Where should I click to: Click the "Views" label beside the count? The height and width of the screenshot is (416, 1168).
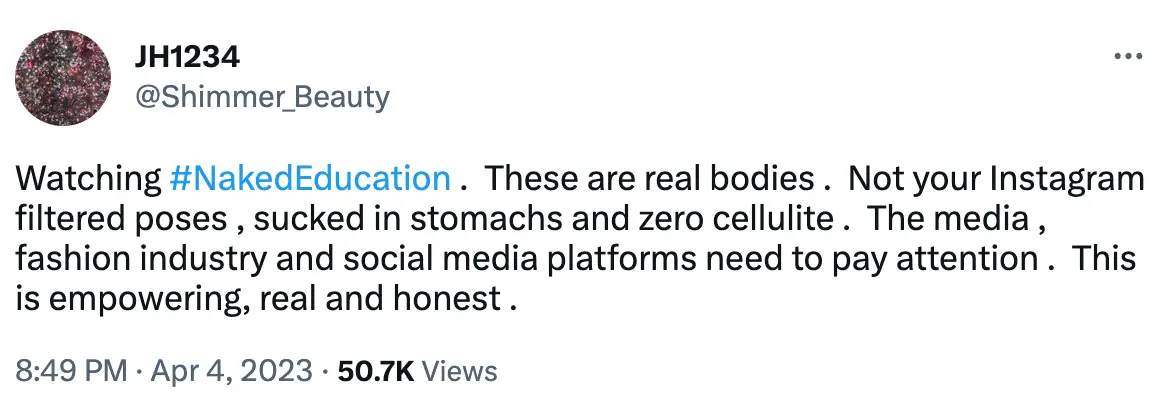tap(459, 371)
